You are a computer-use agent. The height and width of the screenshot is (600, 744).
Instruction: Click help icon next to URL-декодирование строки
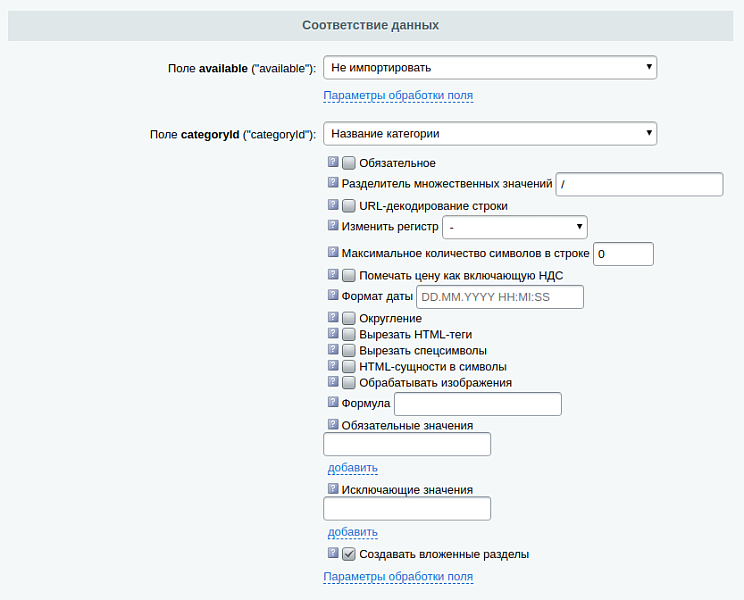tap(333, 205)
